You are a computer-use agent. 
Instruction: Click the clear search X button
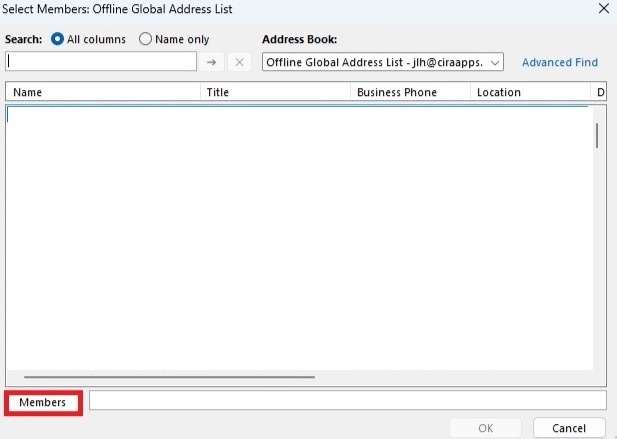click(x=239, y=62)
